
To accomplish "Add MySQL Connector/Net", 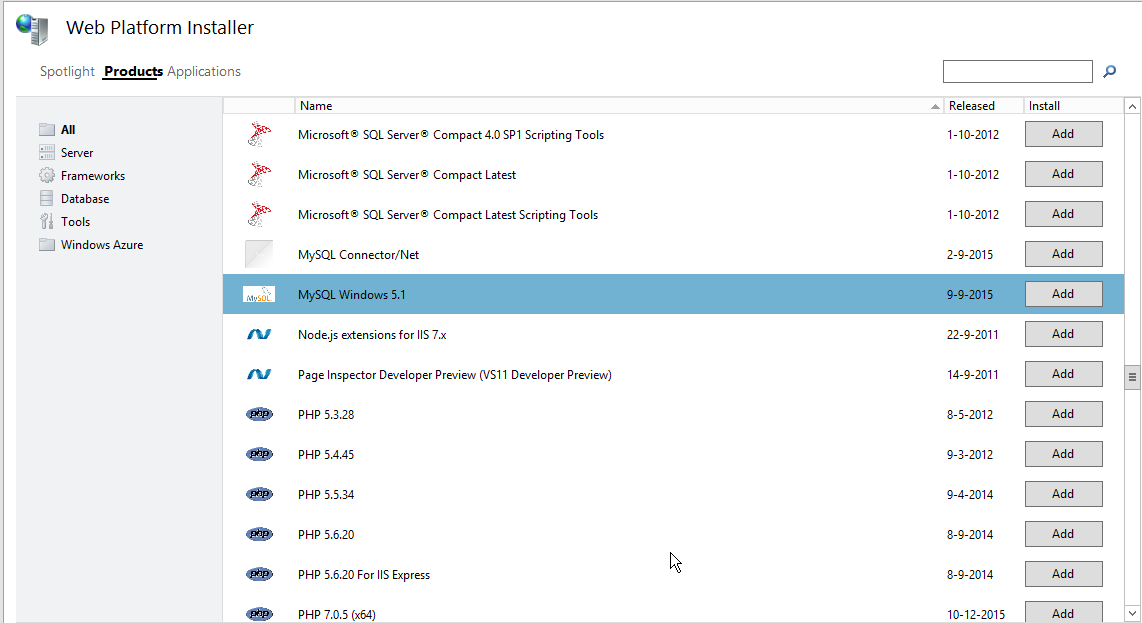I will (1063, 254).
